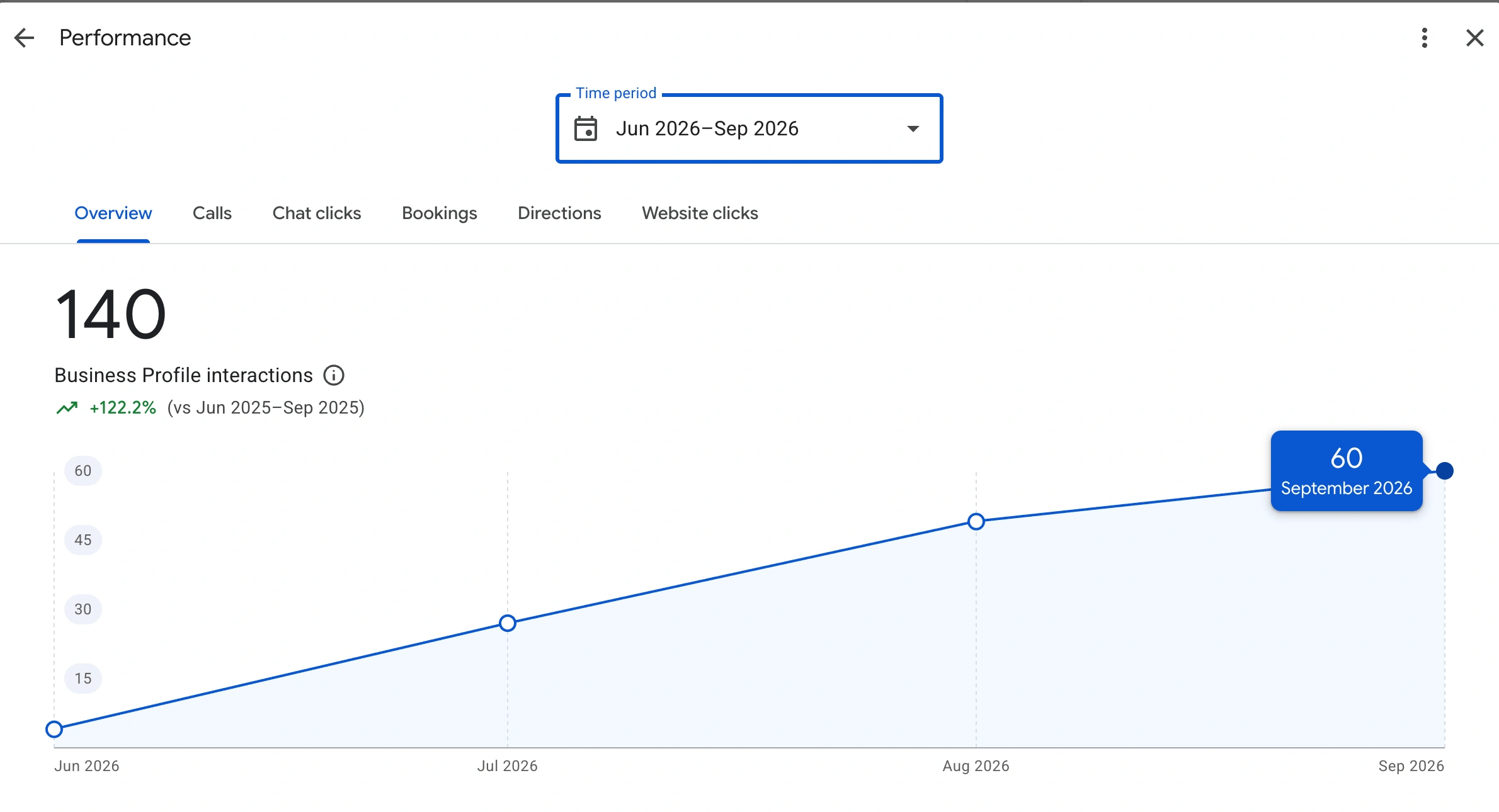The height and width of the screenshot is (812, 1499).
Task: Click the 140 interactions total number
Action: [111, 314]
